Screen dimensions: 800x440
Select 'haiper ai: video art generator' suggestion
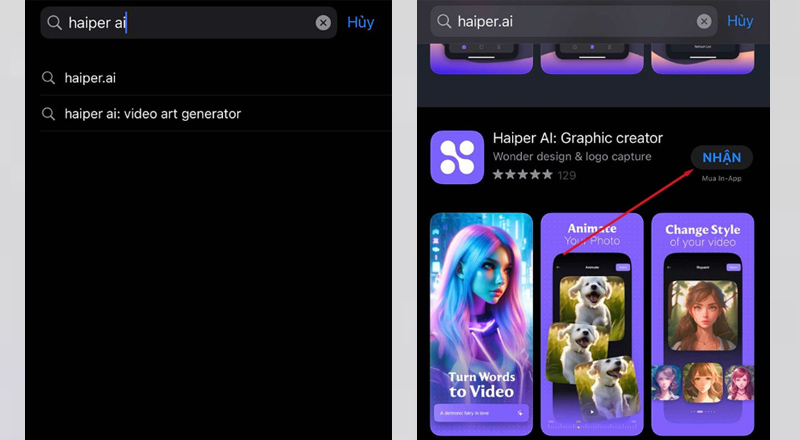(x=215, y=113)
